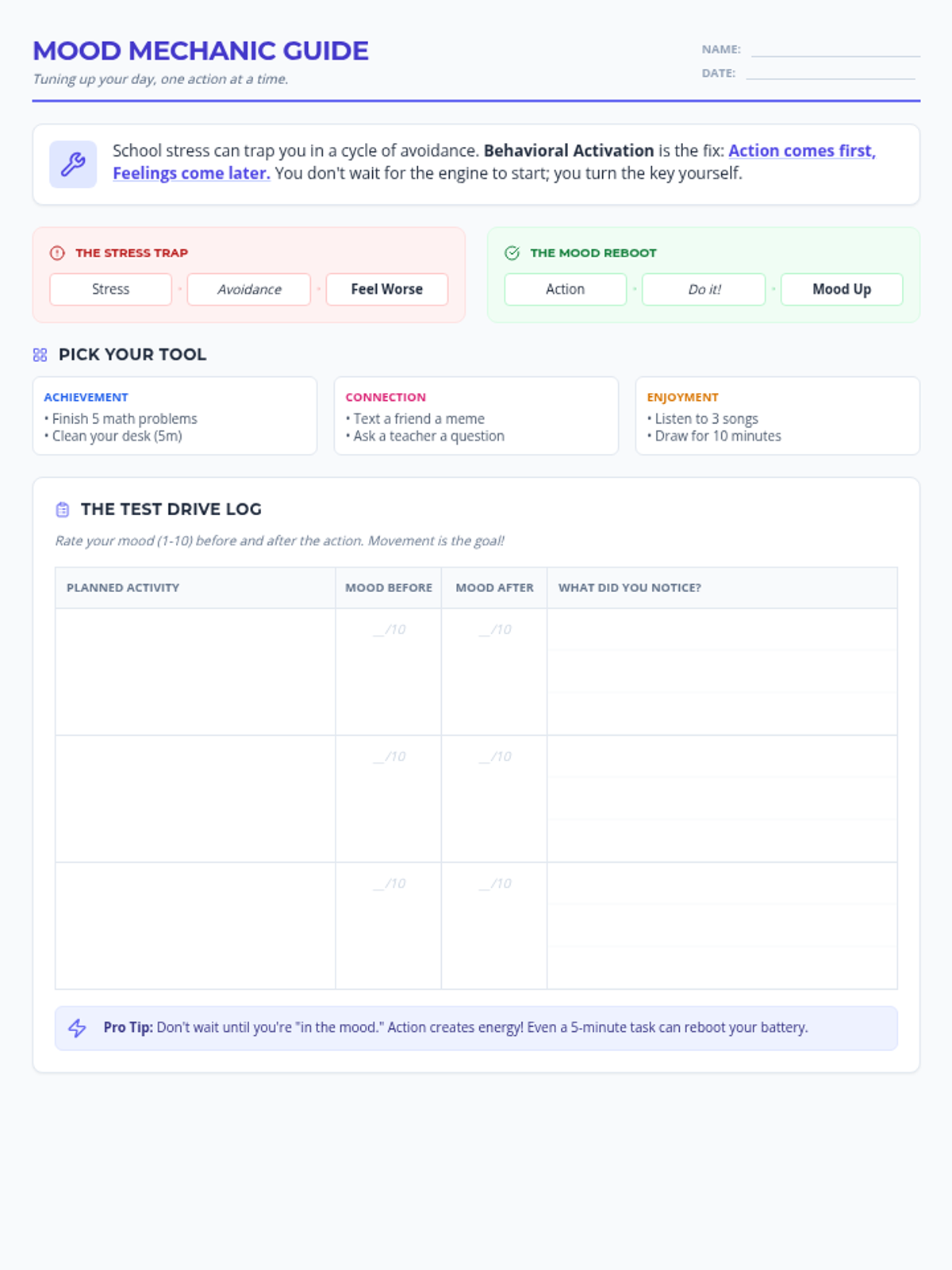The image size is (952, 1270).
Task: Click first row Planned Activity cell
Action: [x=195, y=672]
